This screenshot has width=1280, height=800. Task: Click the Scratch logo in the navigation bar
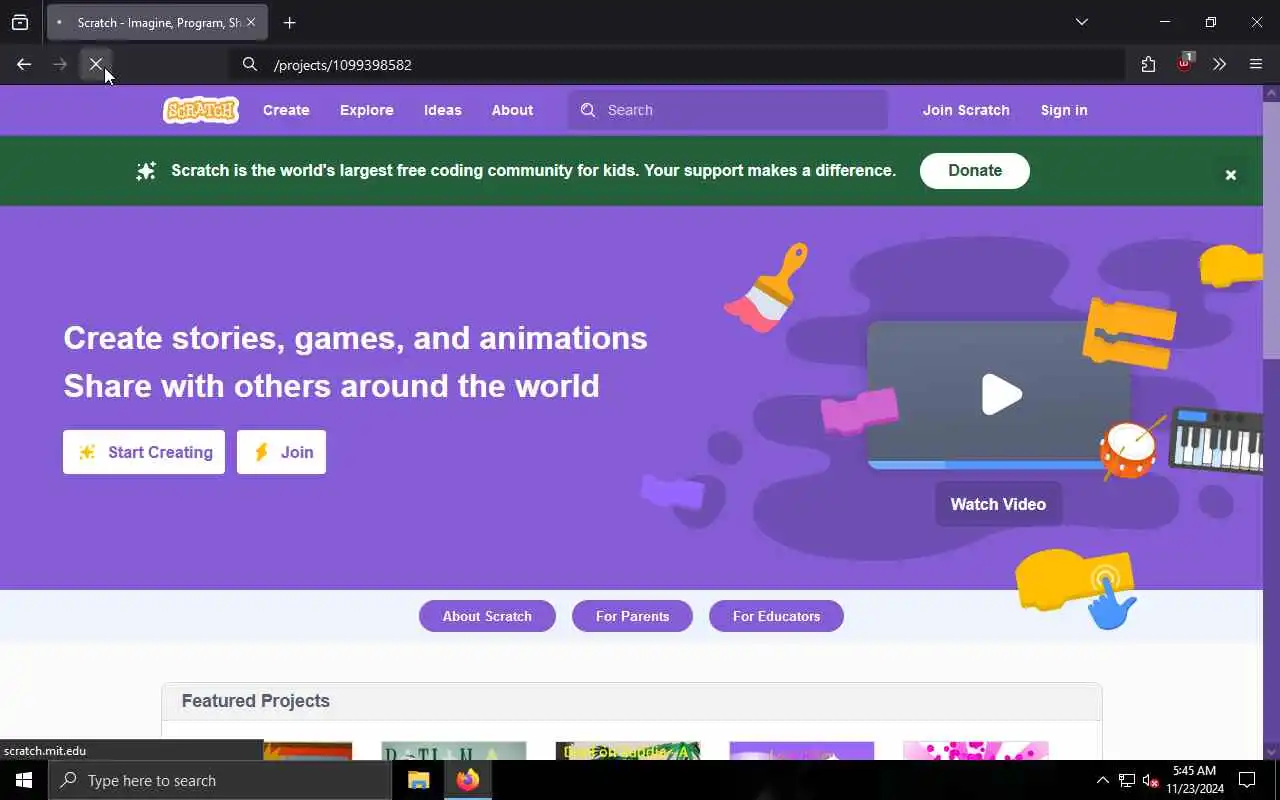coord(201,110)
